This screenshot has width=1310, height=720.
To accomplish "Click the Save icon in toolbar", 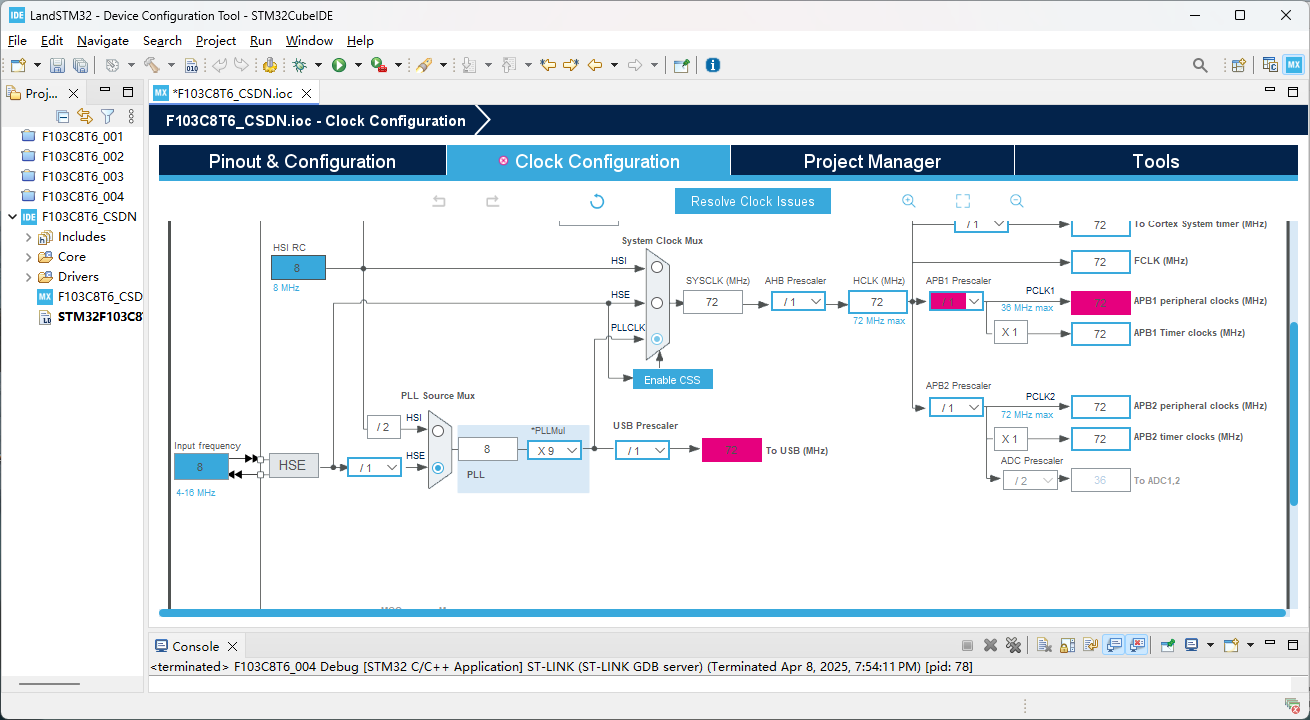I will tap(57, 65).
